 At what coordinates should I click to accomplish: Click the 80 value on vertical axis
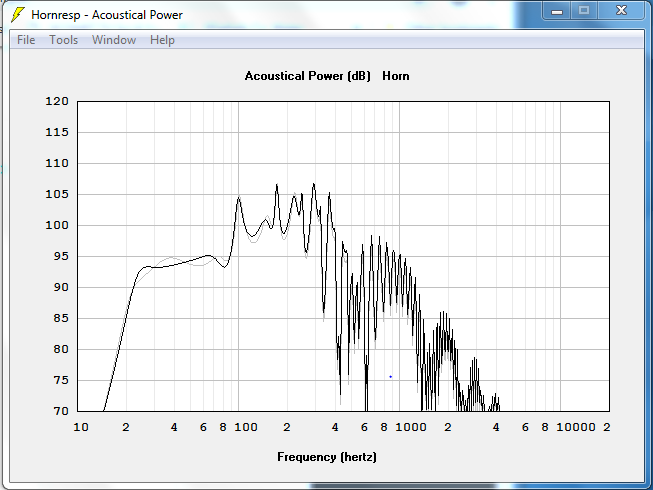61,349
